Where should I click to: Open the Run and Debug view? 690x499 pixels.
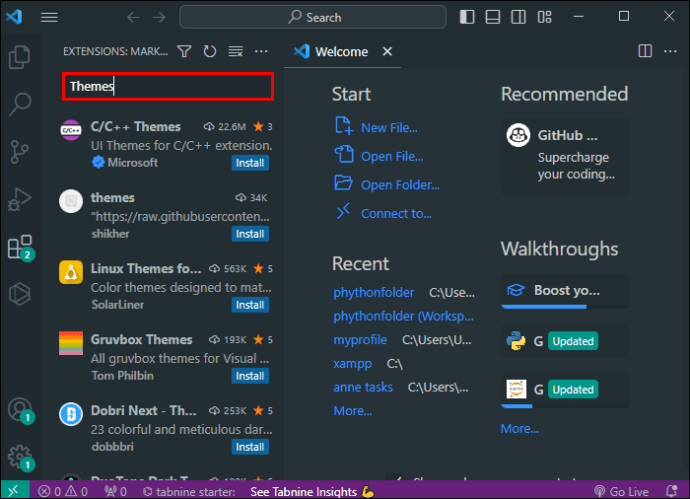tap(20, 199)
